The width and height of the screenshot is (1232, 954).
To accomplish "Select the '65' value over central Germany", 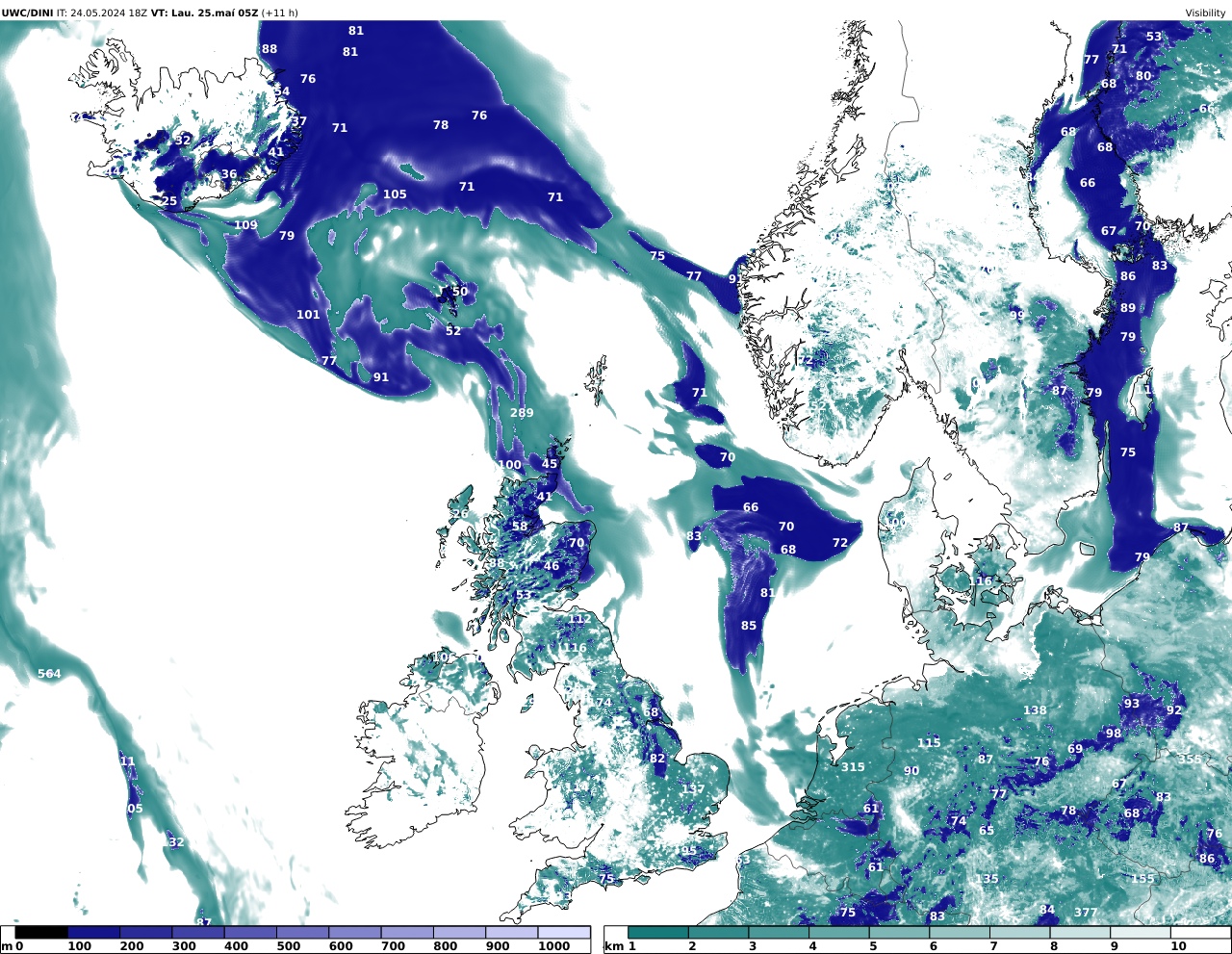I will (x=987, y=831).
